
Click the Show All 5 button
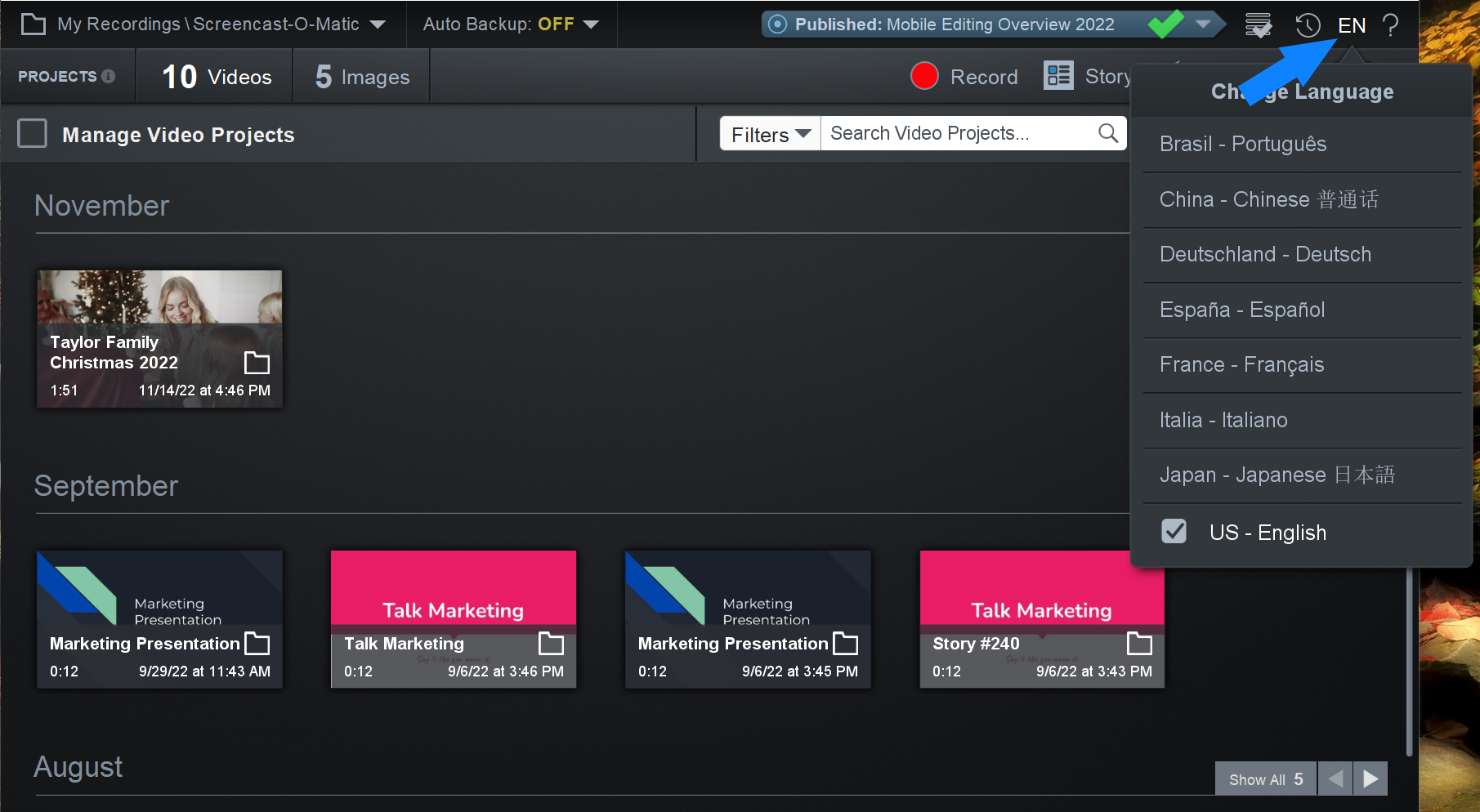pos(1265,779)
